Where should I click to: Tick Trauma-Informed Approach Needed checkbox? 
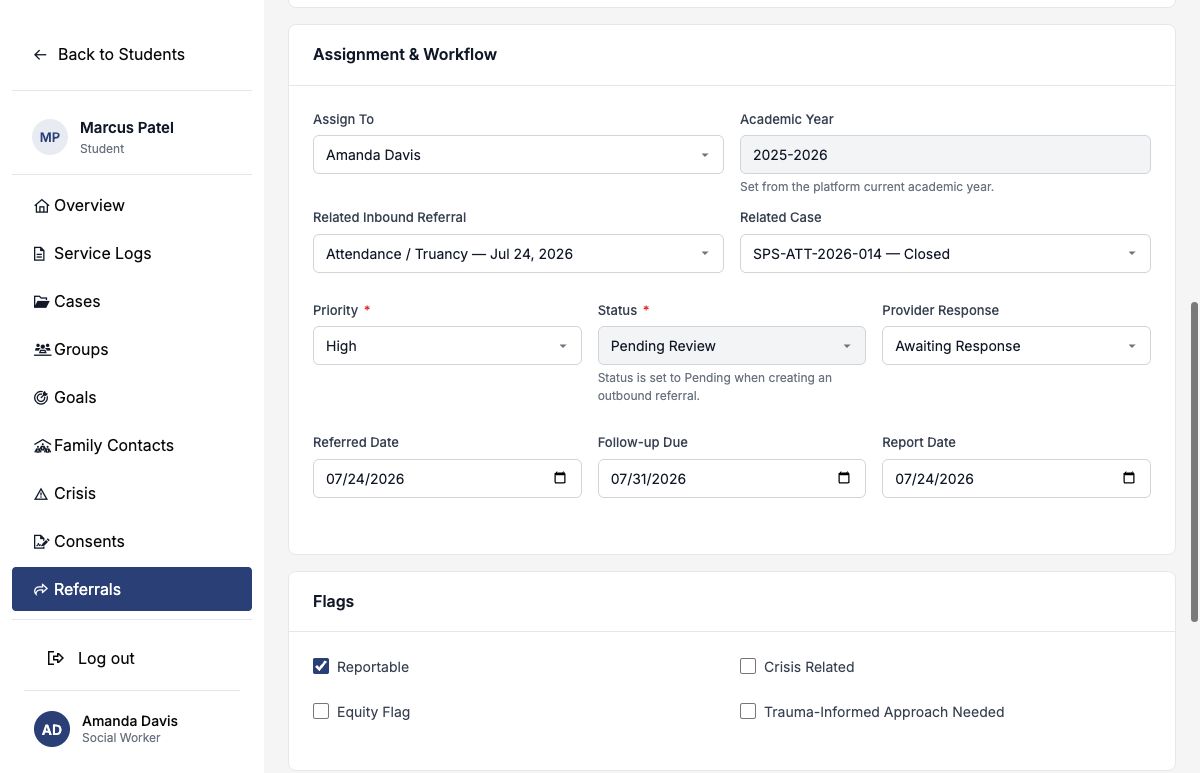(x=748, y=711)
